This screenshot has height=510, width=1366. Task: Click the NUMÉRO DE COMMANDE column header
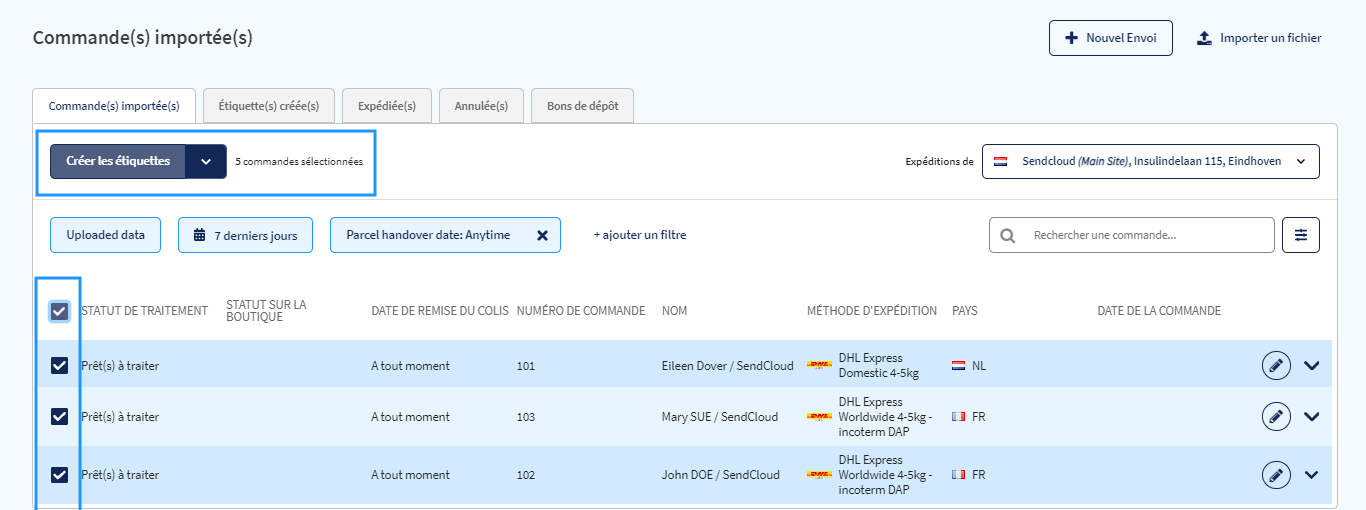tap(581, 311)
